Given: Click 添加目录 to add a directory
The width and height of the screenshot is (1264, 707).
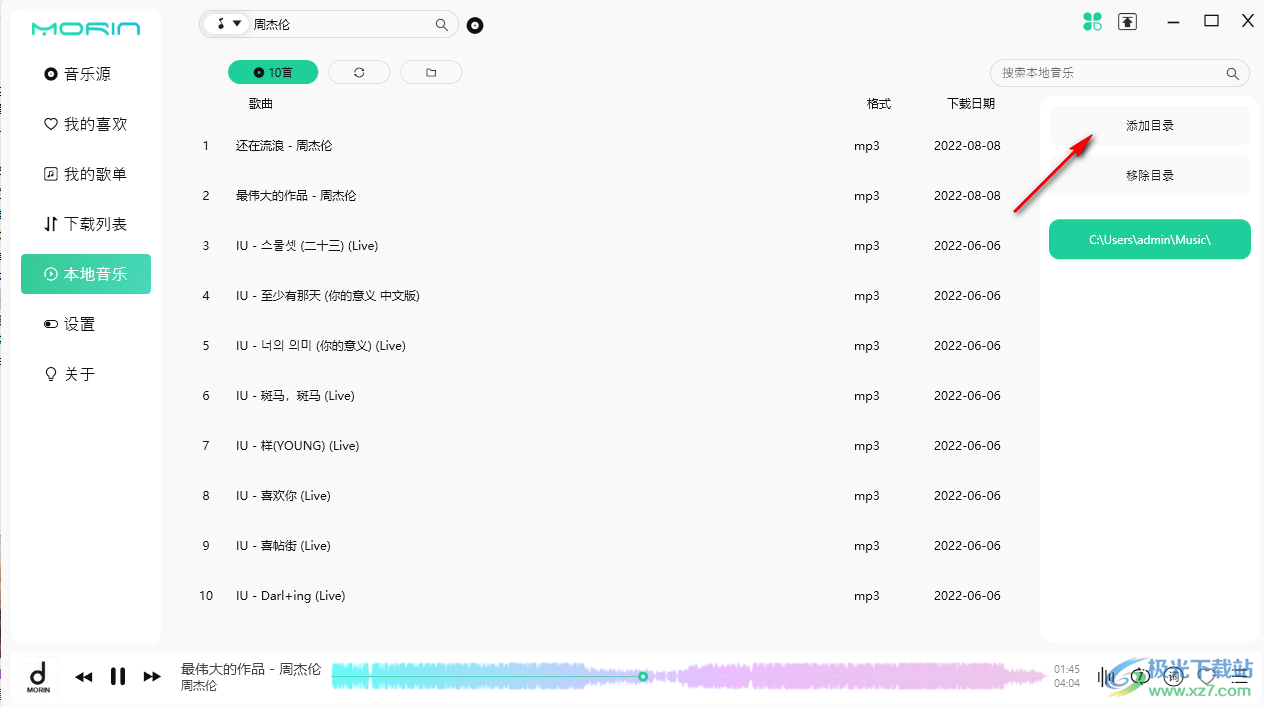Looking at the screenshot, I should coord(1148,125).
